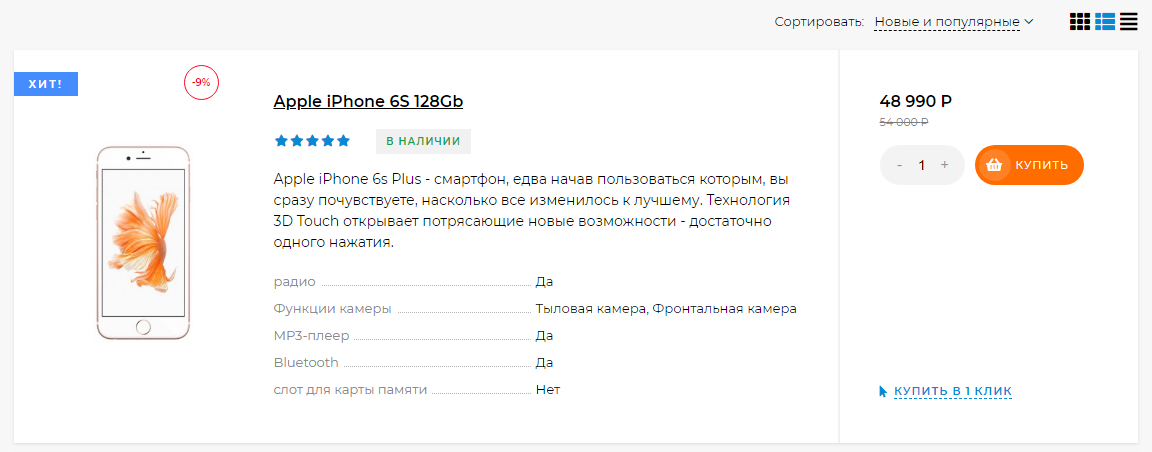Switch to detailed list view
Image resolution: width=1152 pixels, height=452 pixels.
point(1104,22)
